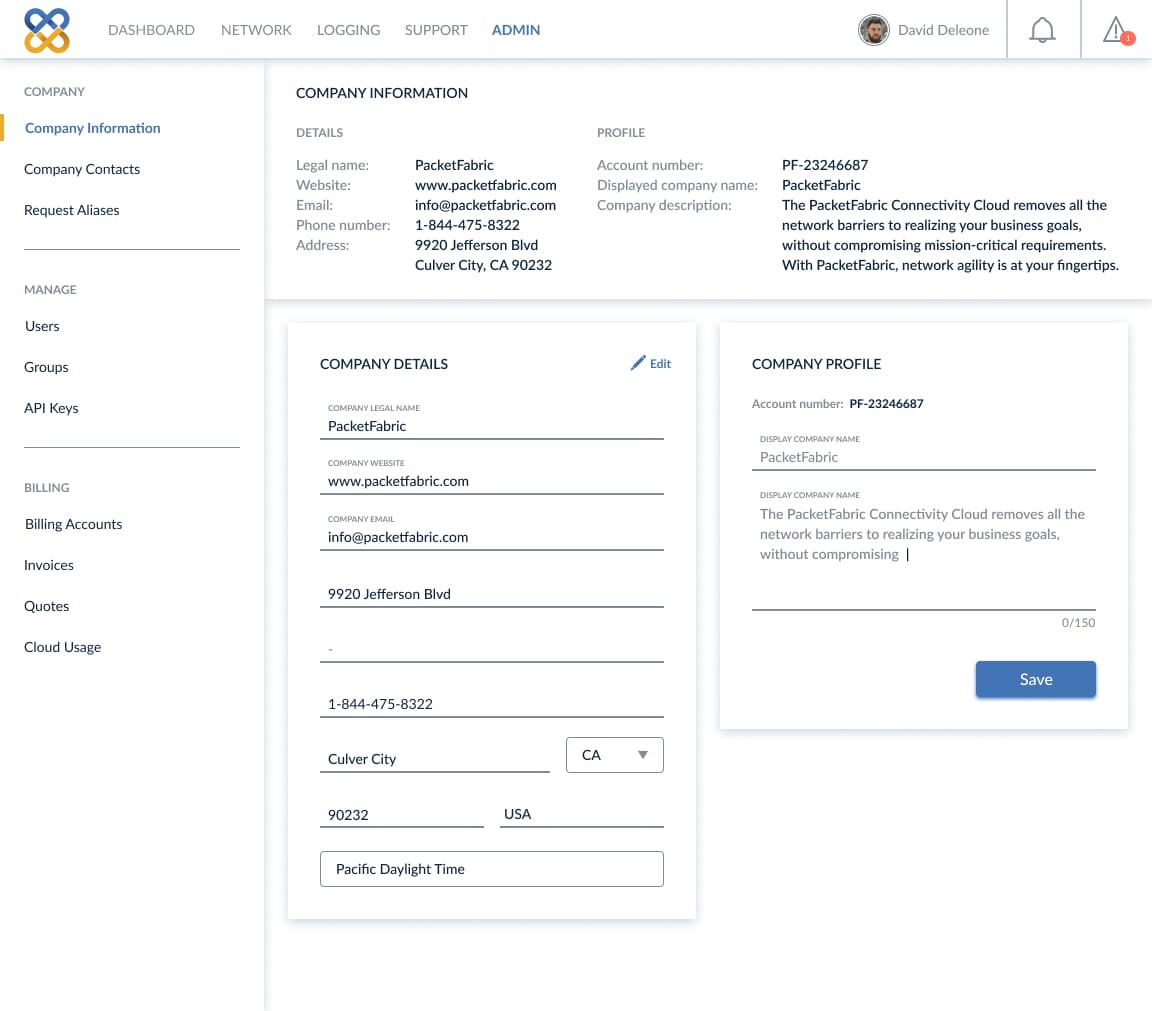Go to the NETWORK menu
The image size is (1152, 1011).
coord(256,30)
